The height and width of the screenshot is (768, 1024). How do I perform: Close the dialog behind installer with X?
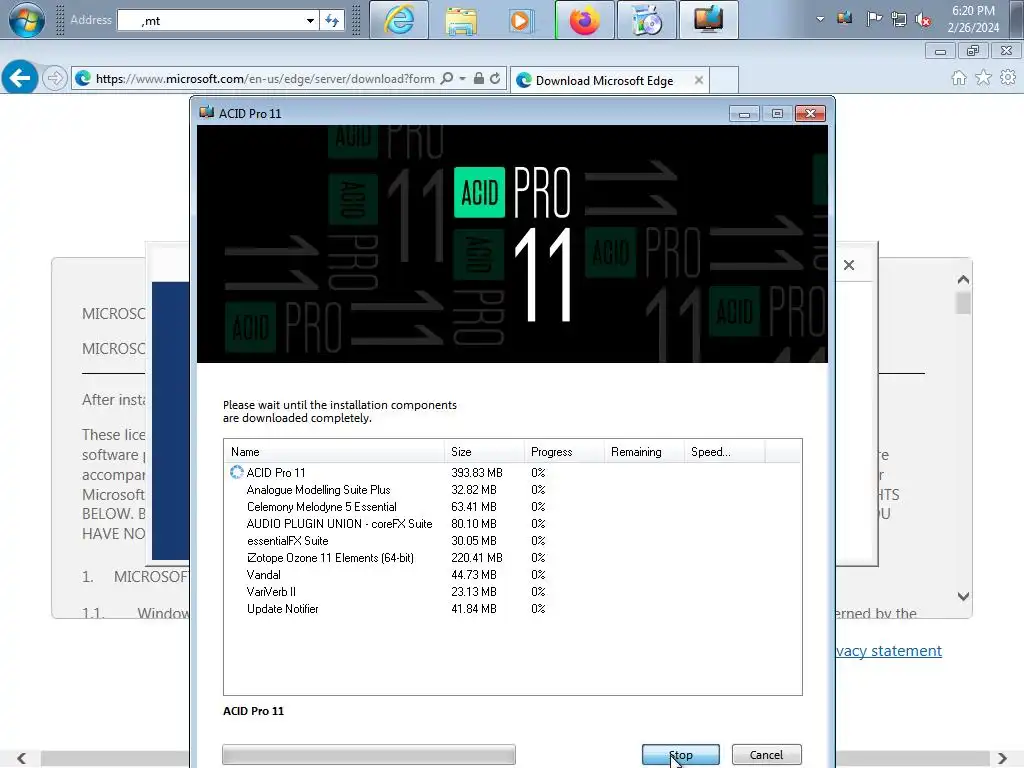(848, 265)
